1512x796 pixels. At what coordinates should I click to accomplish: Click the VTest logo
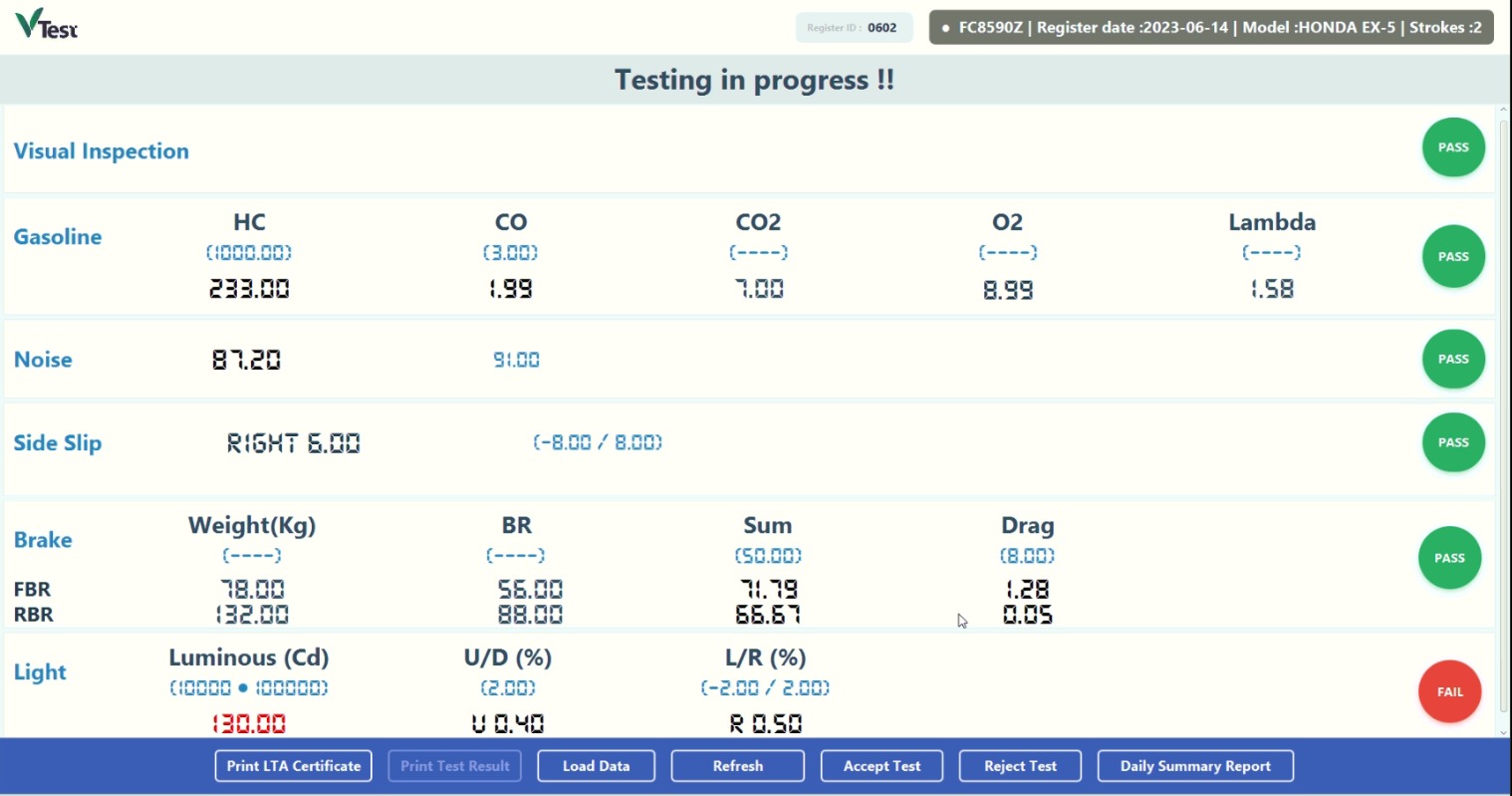coord(47,24)
